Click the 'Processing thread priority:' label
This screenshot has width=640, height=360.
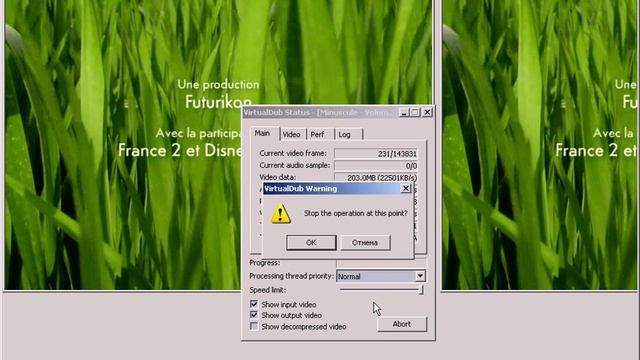pos(291,276)
